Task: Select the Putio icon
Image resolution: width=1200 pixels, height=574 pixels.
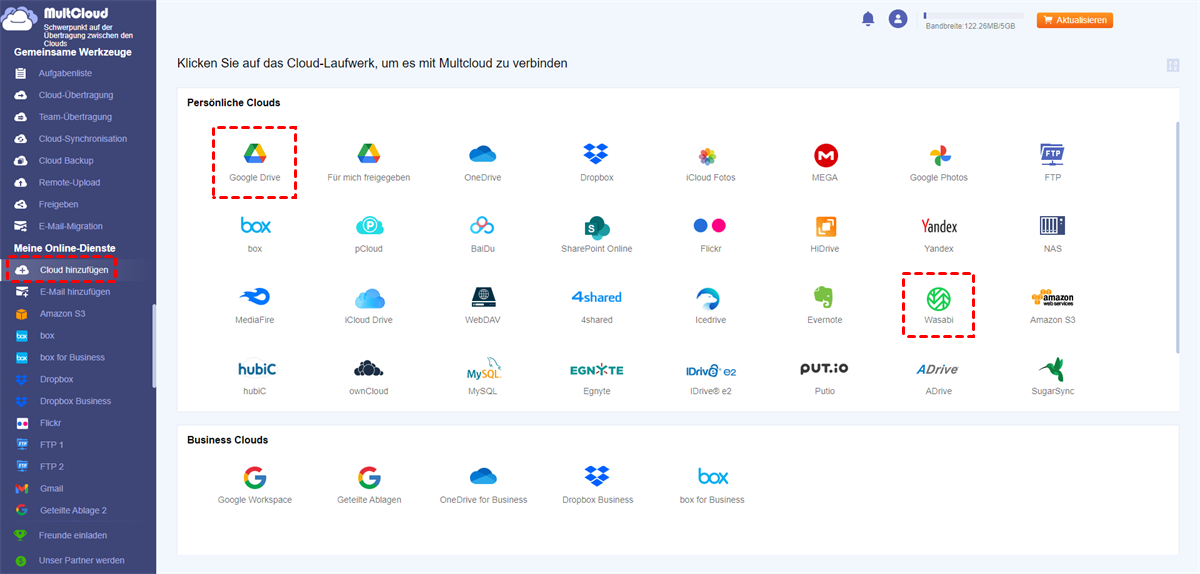Action: [825, 369]
